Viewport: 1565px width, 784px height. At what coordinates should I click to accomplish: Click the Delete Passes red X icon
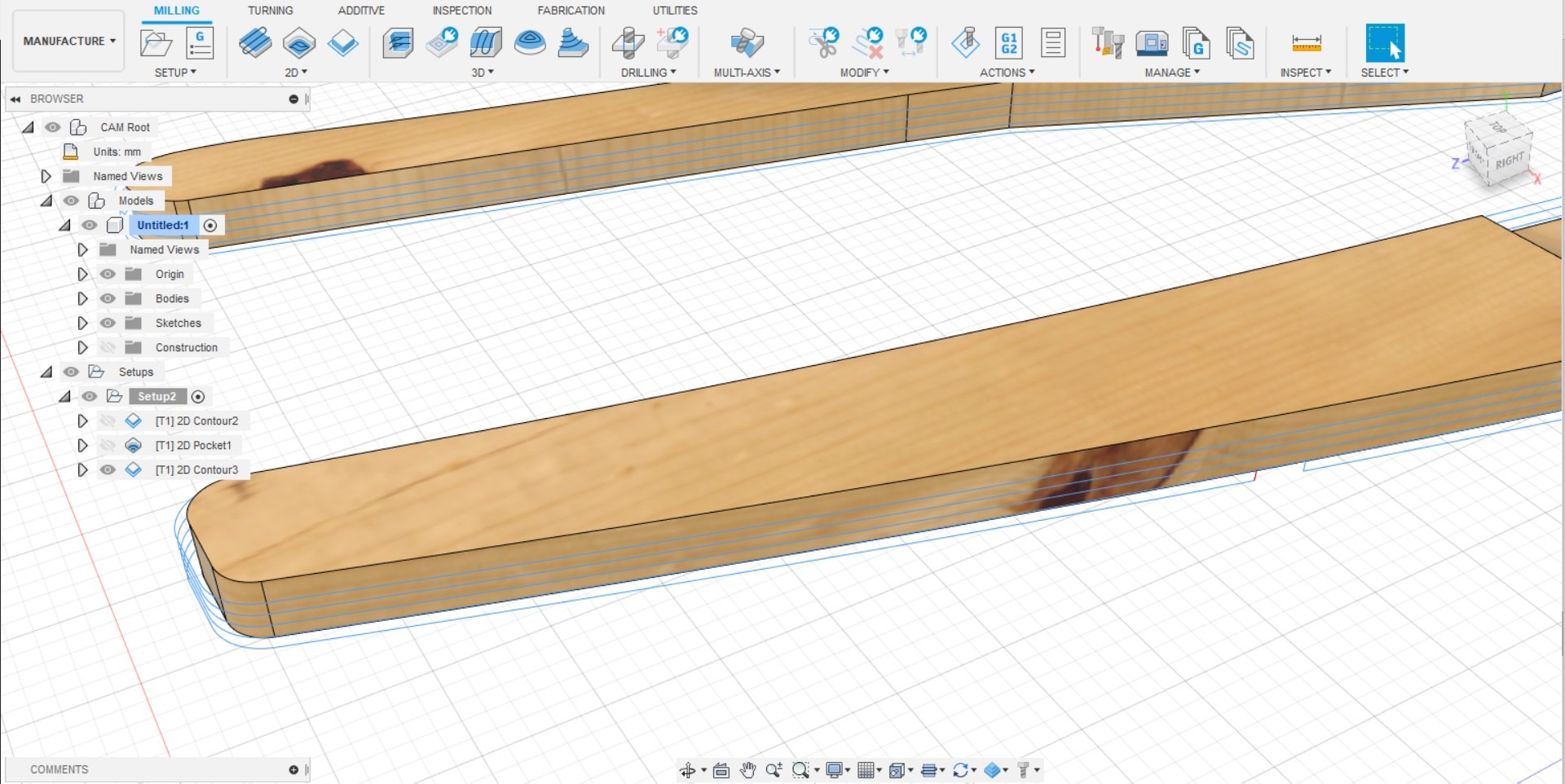(867, 42)
